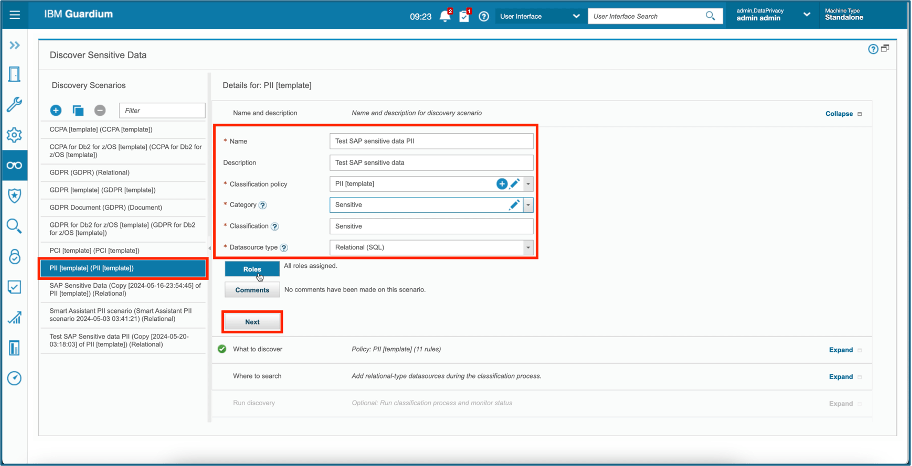This screenshot has width=912, height=466.
Task: Open the Category dropdown arrow
Action: coord(528,205)
